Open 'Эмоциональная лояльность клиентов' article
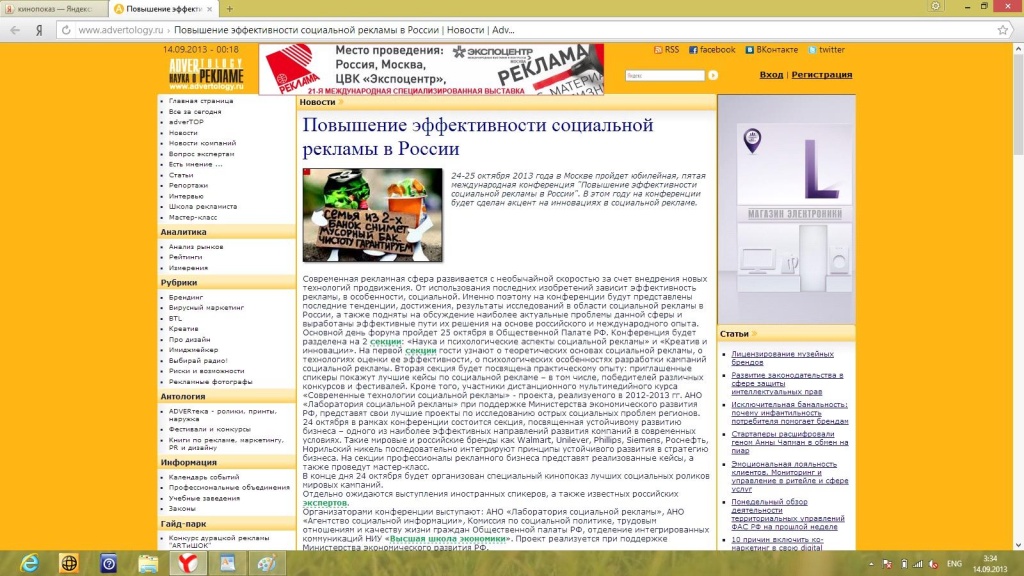Screen dimensions: 1024x576 click(x=790, y=476)
